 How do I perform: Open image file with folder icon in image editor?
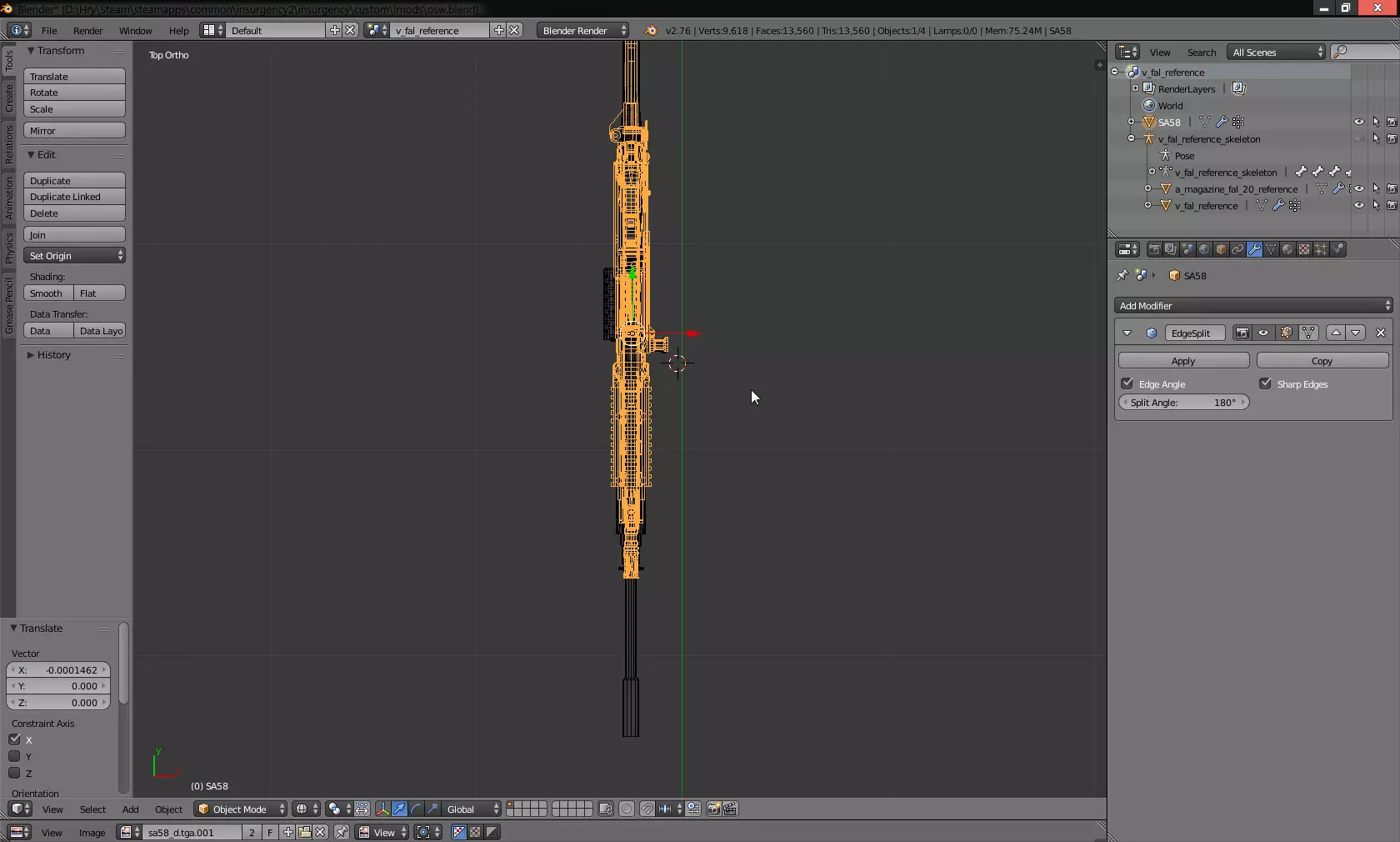(304, 832)
